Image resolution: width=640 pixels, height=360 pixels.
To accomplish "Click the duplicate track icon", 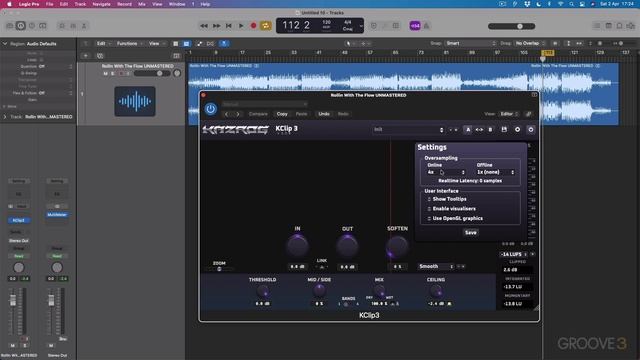I will pos(100,56).
